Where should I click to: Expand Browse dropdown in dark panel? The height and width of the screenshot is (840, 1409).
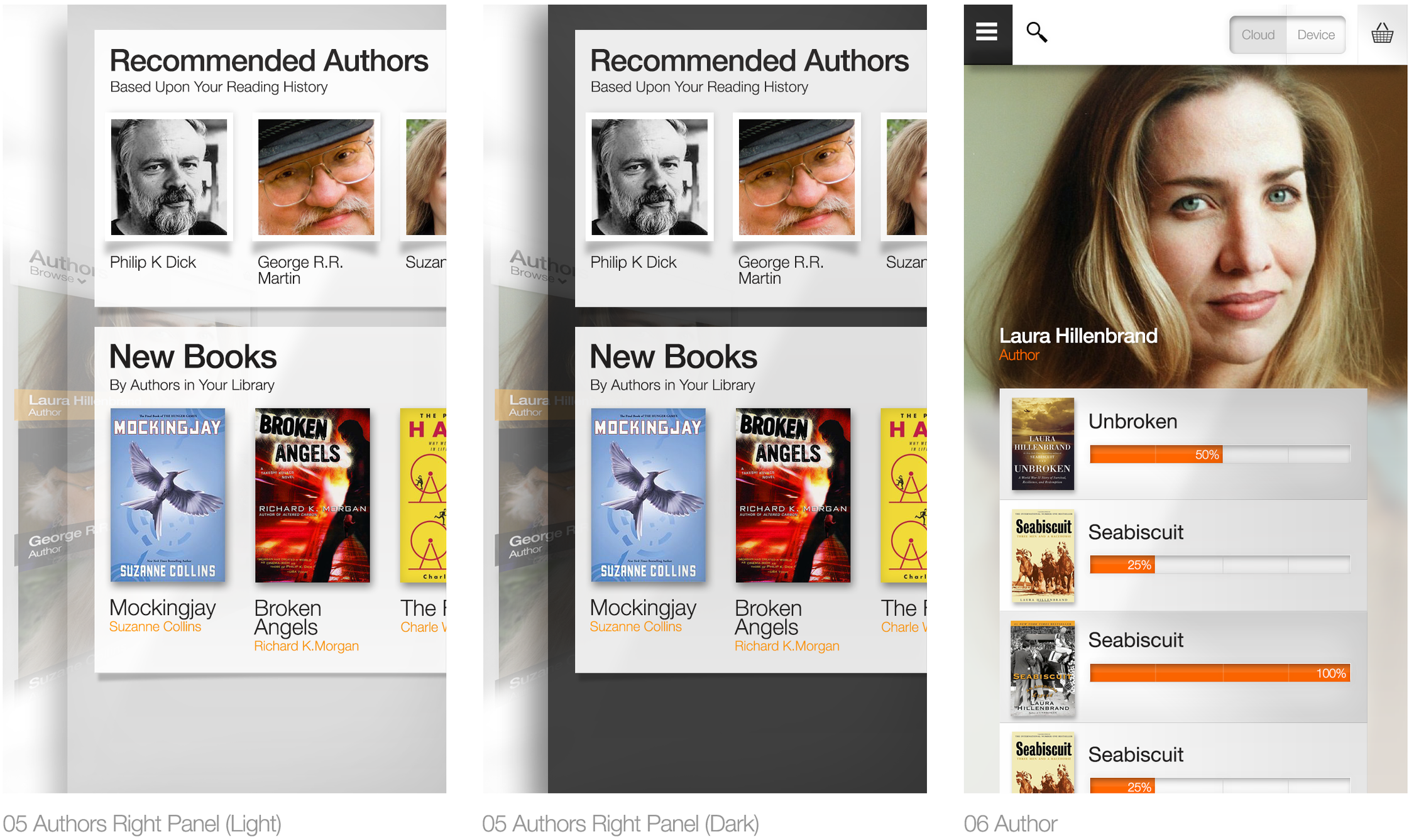[x=537, y=275]
